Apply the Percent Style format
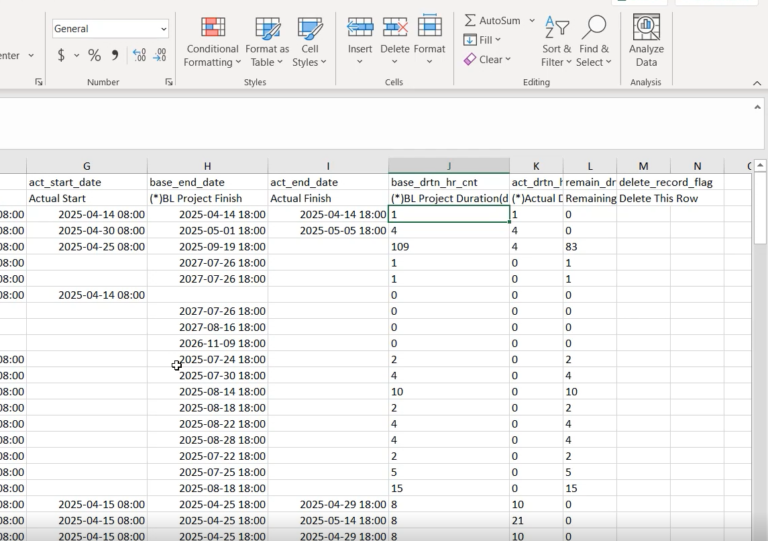The width and height of the screenshot is (768, 541). tap(95, 55)
